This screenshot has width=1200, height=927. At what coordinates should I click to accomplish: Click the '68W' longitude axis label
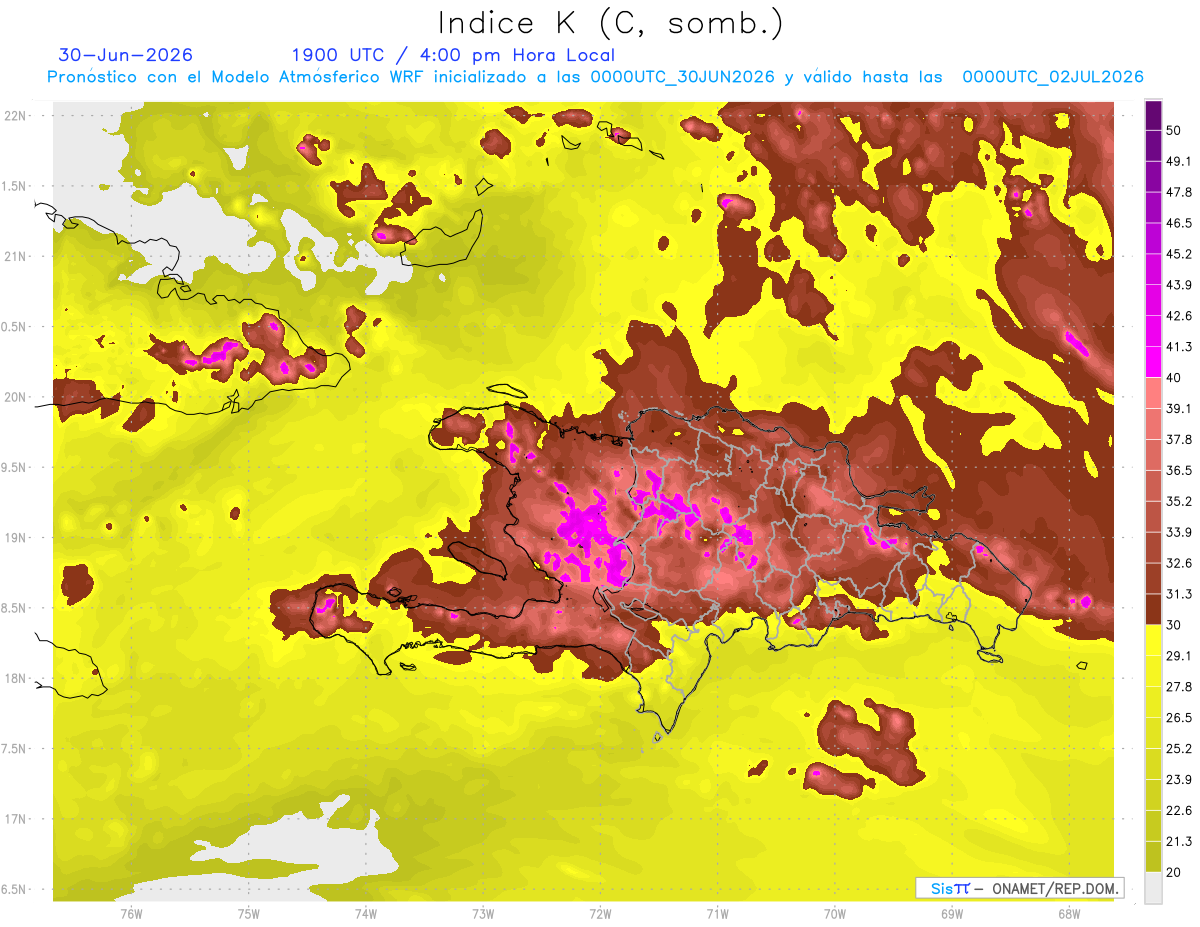pos(1068,913)
